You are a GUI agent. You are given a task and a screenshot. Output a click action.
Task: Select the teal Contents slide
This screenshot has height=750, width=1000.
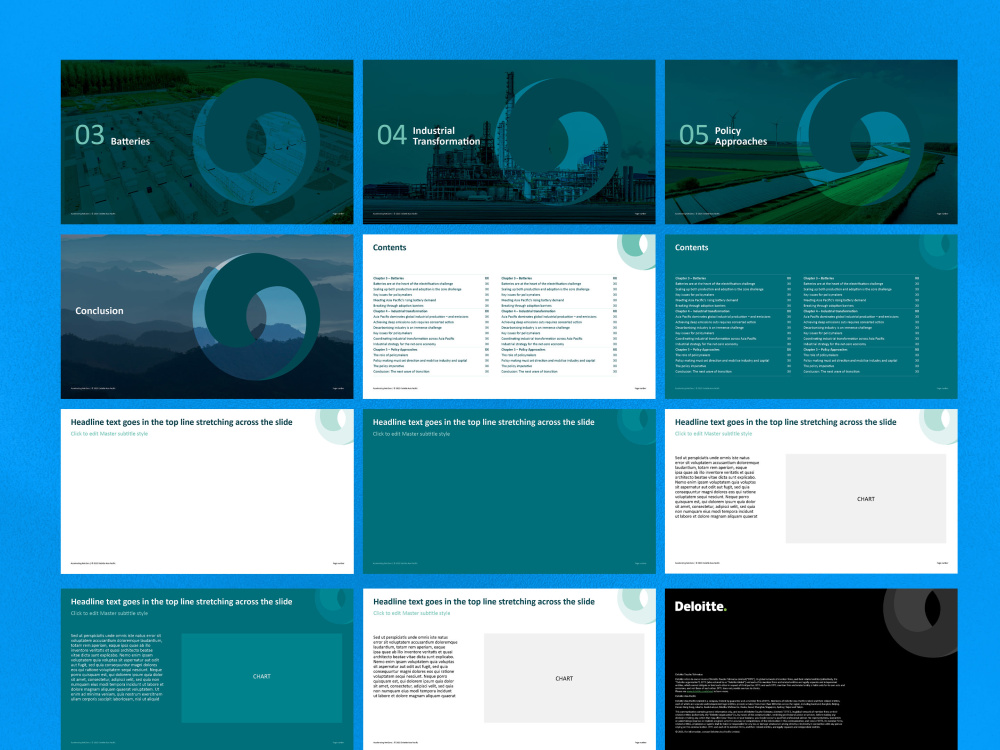pos(811,316)
